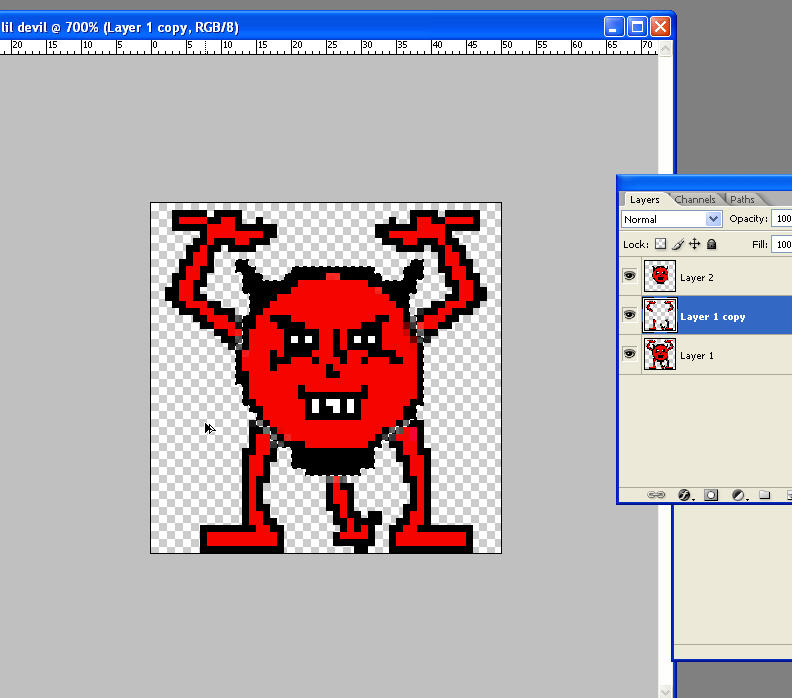Enable lock position move icon
Image resolution: width=792 pixels, height=698 pixels.
pyautogui.click(x=695, y=244)
